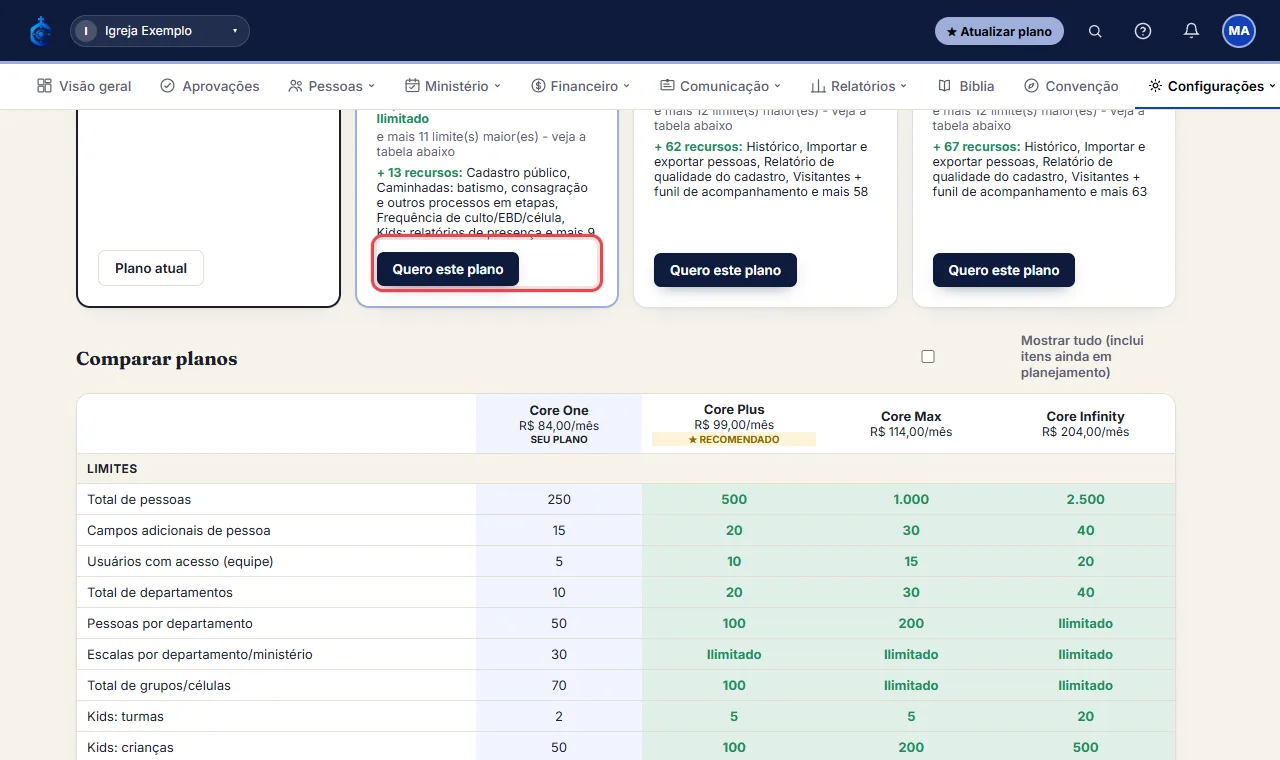The height and width of the screenshot is (760, 1280).
Task: Click the Core One plan header
Action: 559,424
